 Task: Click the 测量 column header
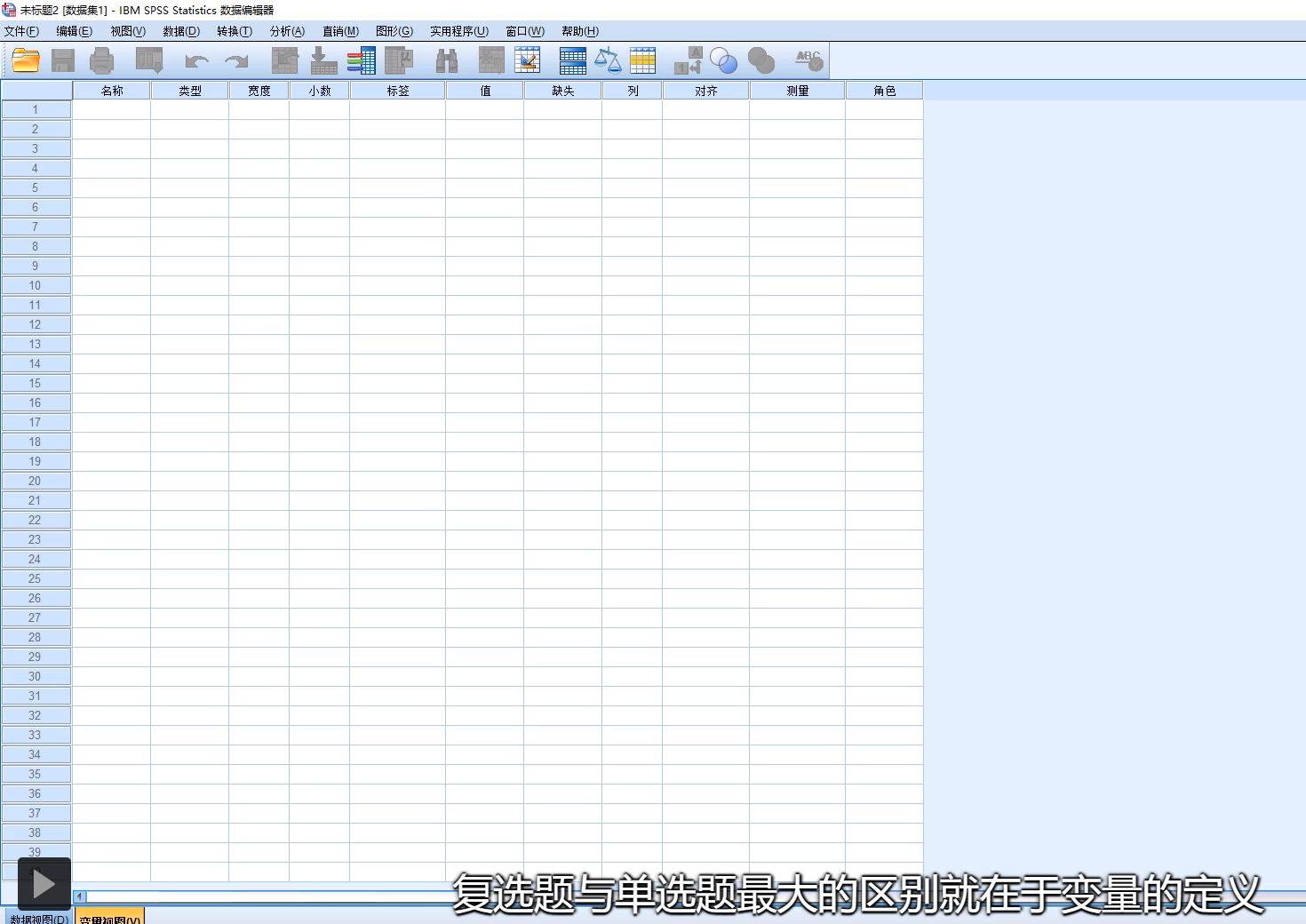click(798, 91)
